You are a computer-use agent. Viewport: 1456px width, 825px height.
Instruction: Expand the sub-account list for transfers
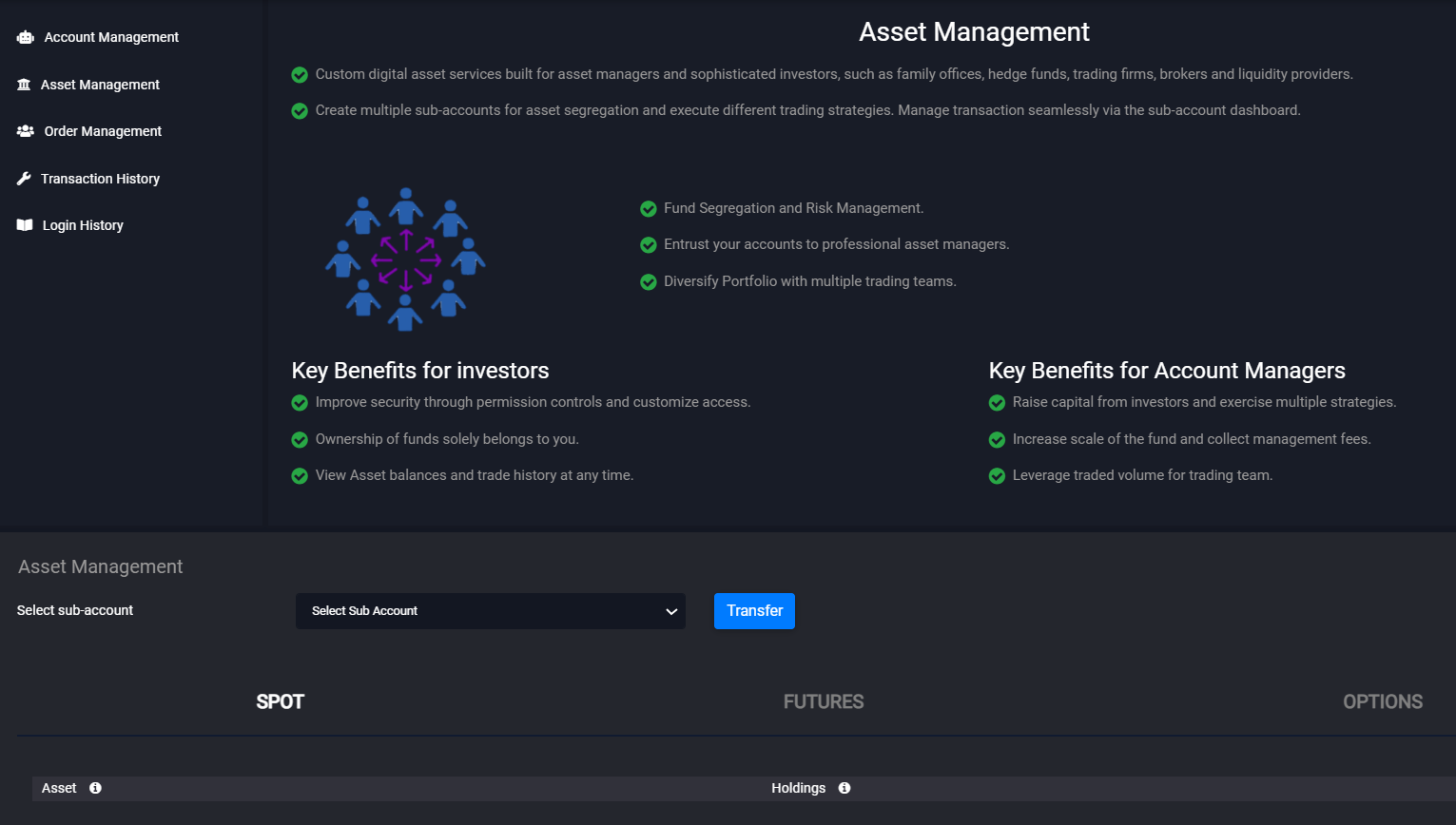pyautogui.click(x=490, y=611)
